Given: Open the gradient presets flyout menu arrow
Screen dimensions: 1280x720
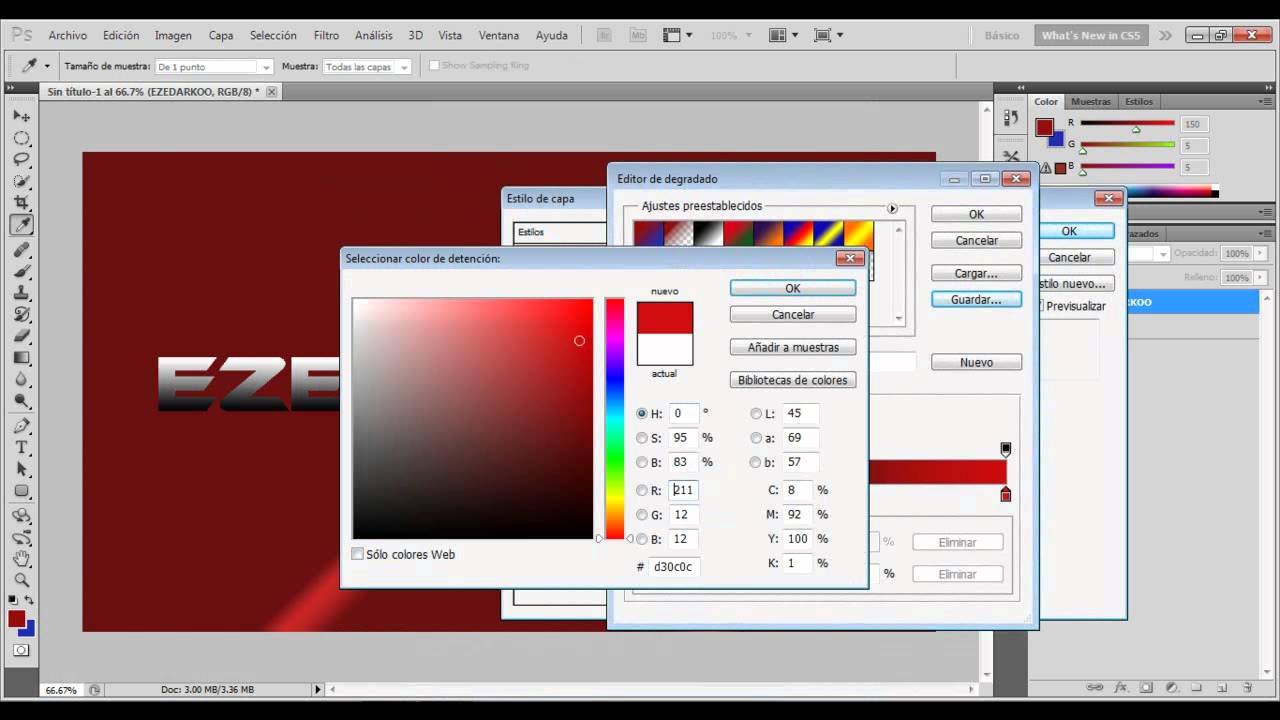Looking at the screenshot, I should click(x=892, y=209).
